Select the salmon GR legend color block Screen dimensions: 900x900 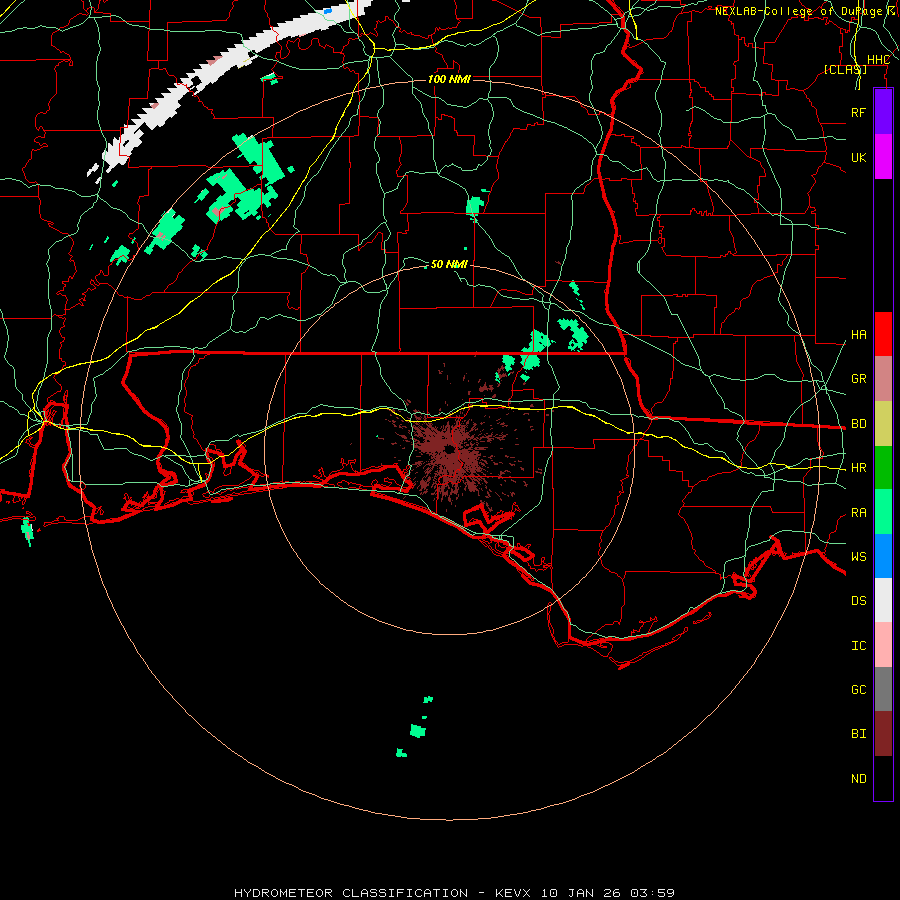(x=883, y=378)
